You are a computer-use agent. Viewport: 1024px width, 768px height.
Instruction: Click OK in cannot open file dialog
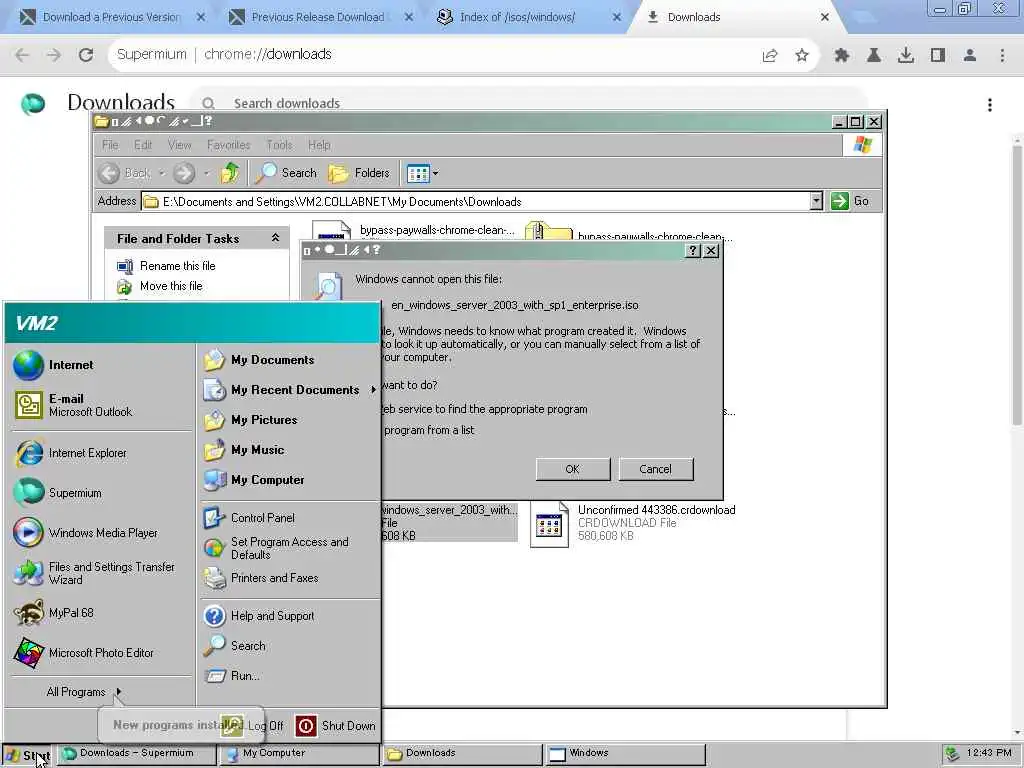(573, 469)
